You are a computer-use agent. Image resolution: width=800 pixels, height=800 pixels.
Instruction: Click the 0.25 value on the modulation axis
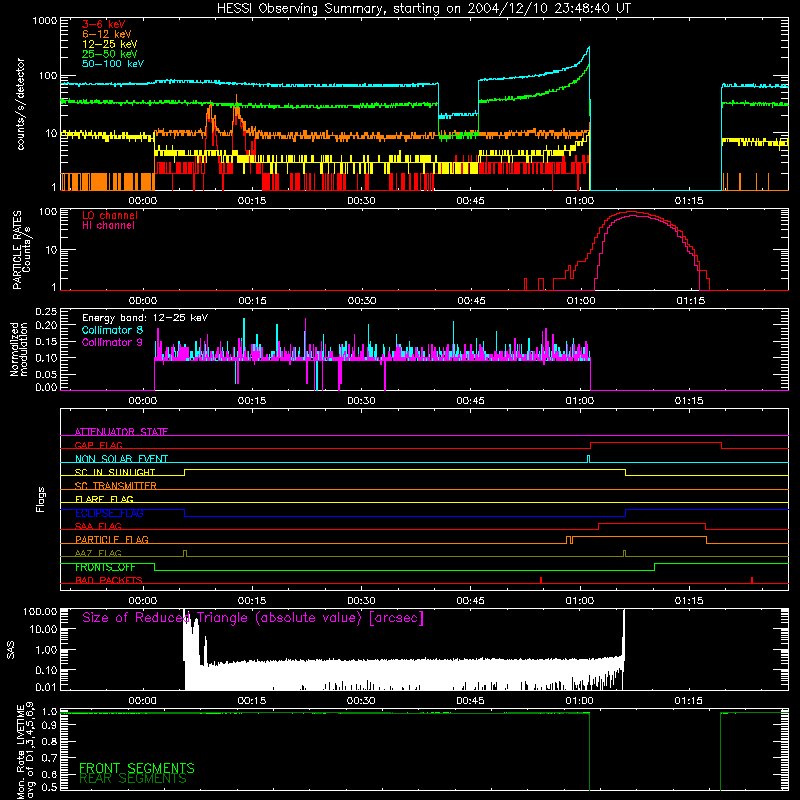46,311
